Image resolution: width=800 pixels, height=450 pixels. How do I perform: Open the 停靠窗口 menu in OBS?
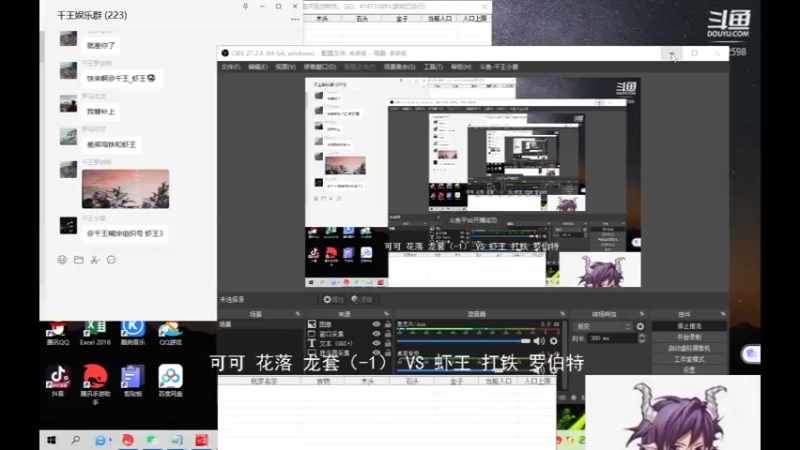[x=319, y=67]
